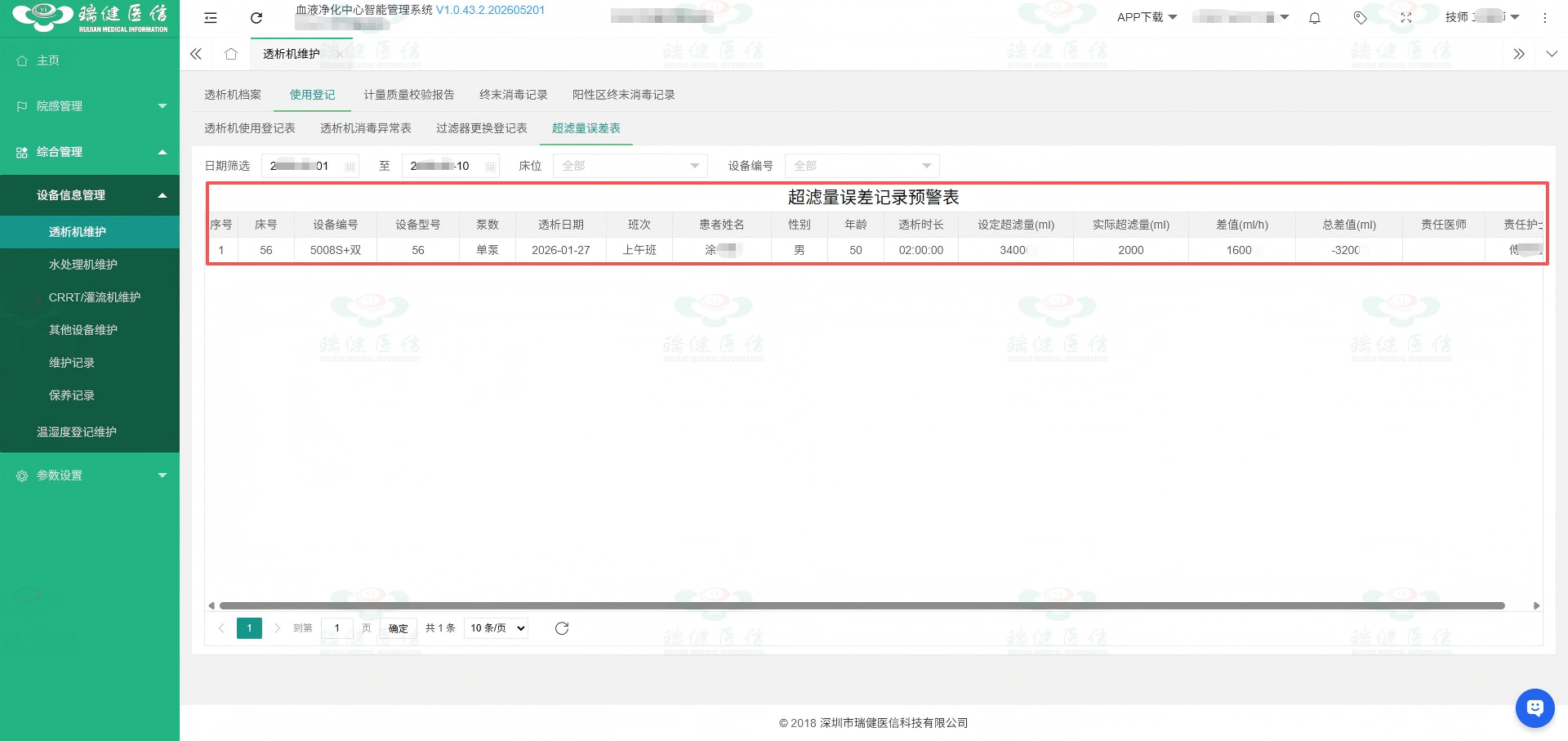Viewport: 1568px width, 741px height.
Task: Open notifications via the bell icon
Action: pos(1315,18)
